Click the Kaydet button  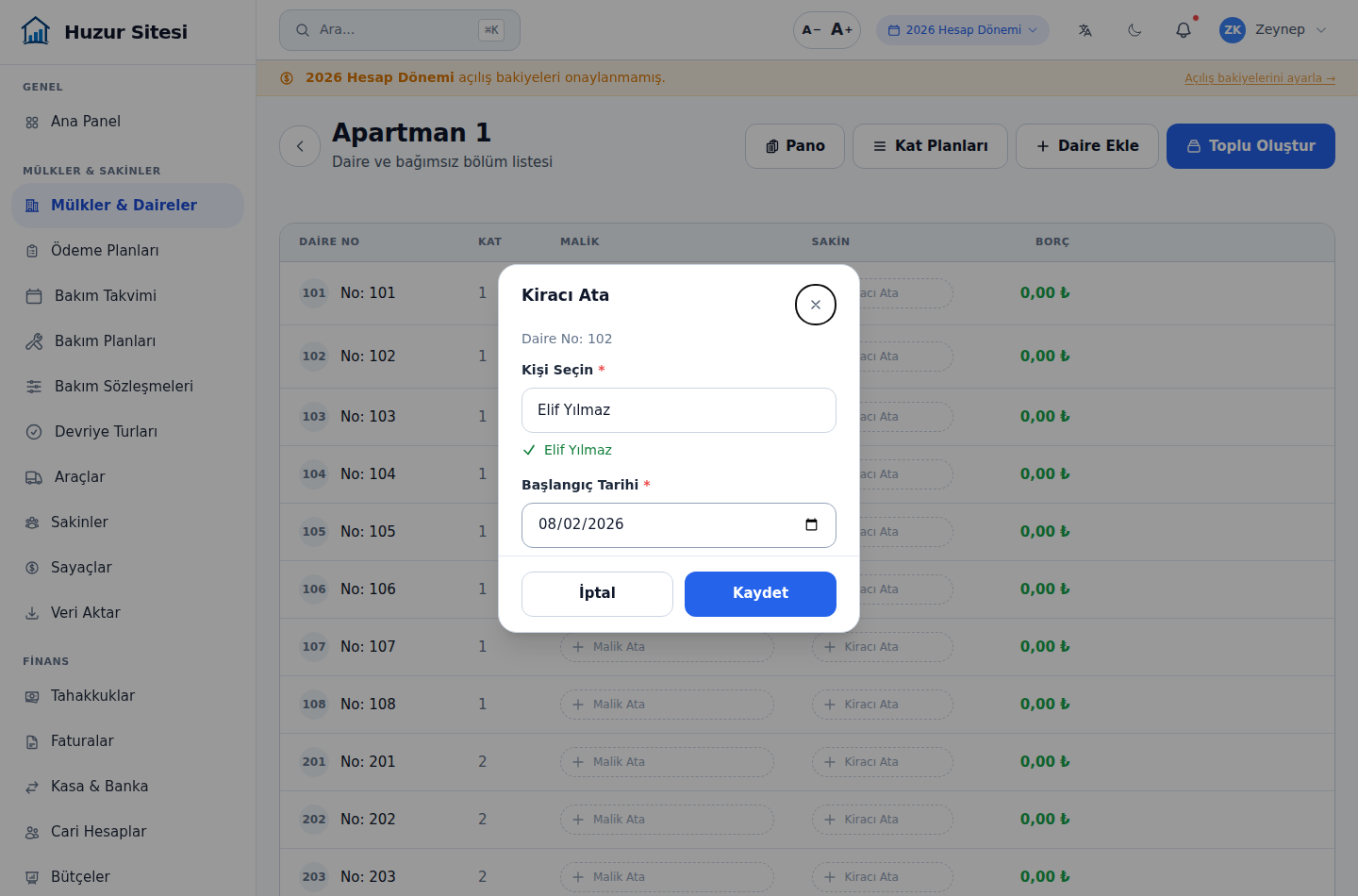point(760,594)
